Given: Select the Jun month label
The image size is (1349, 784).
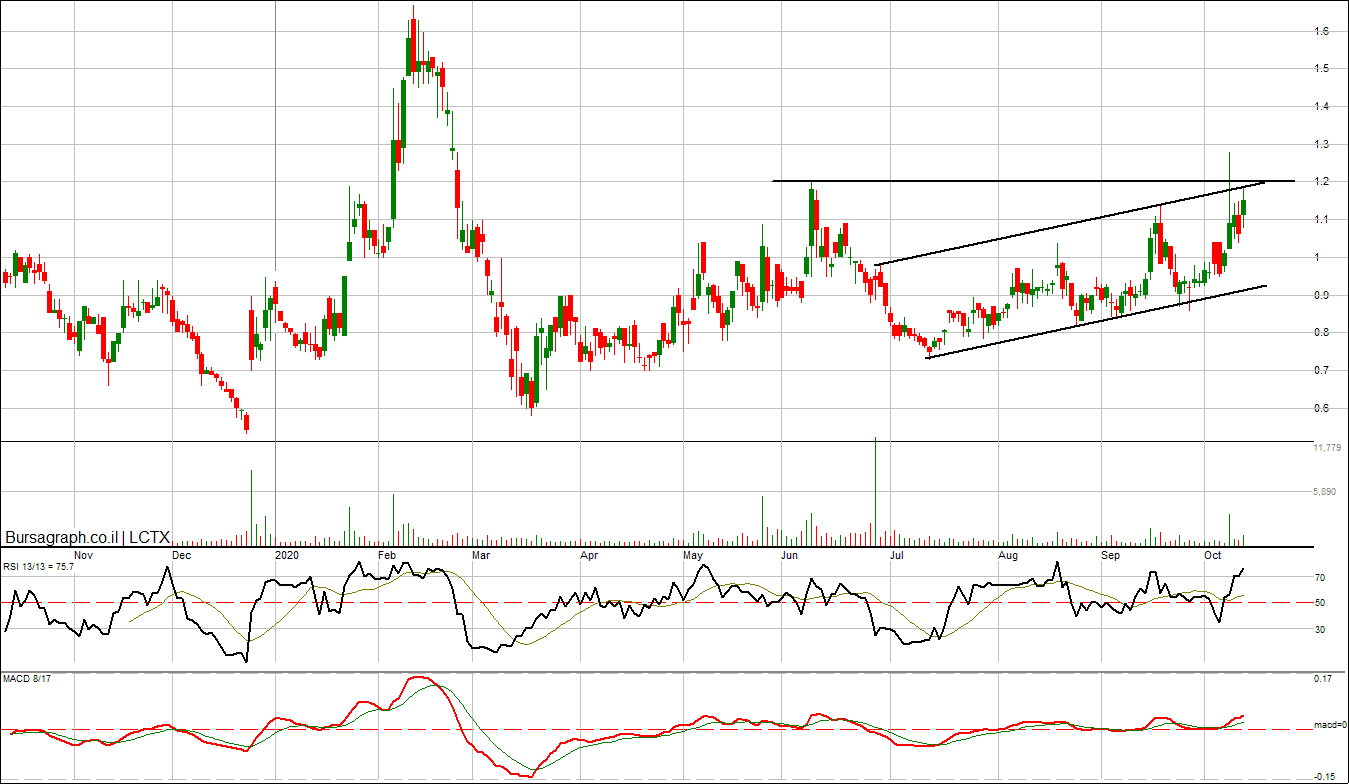Looking at the screenshot, I should 790,554.
